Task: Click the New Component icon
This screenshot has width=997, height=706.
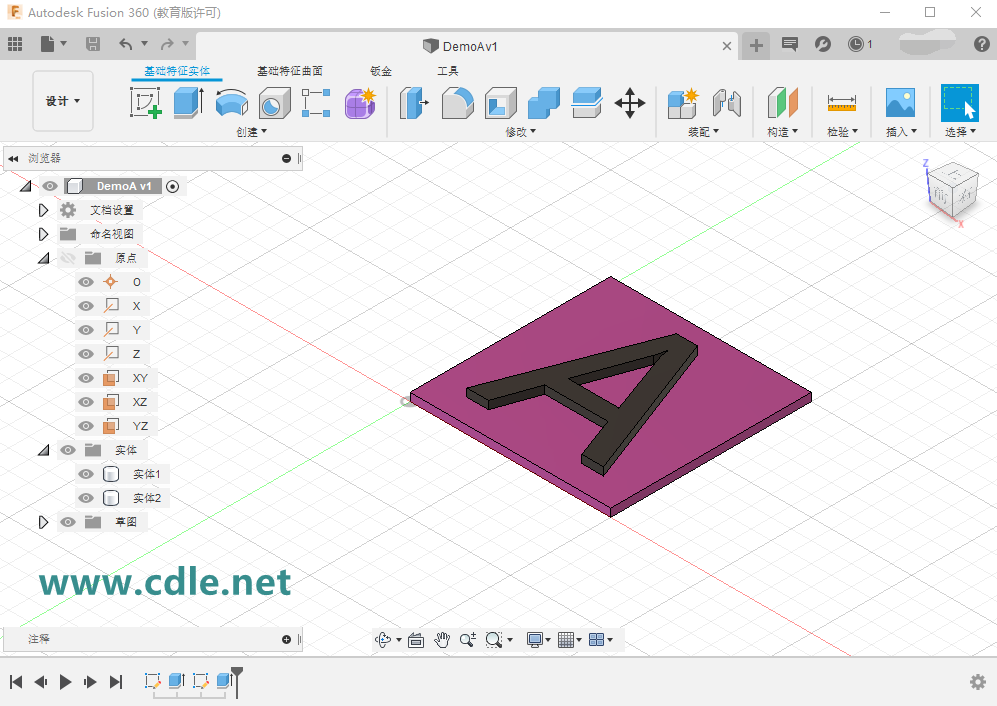Action: pos(684,103)
